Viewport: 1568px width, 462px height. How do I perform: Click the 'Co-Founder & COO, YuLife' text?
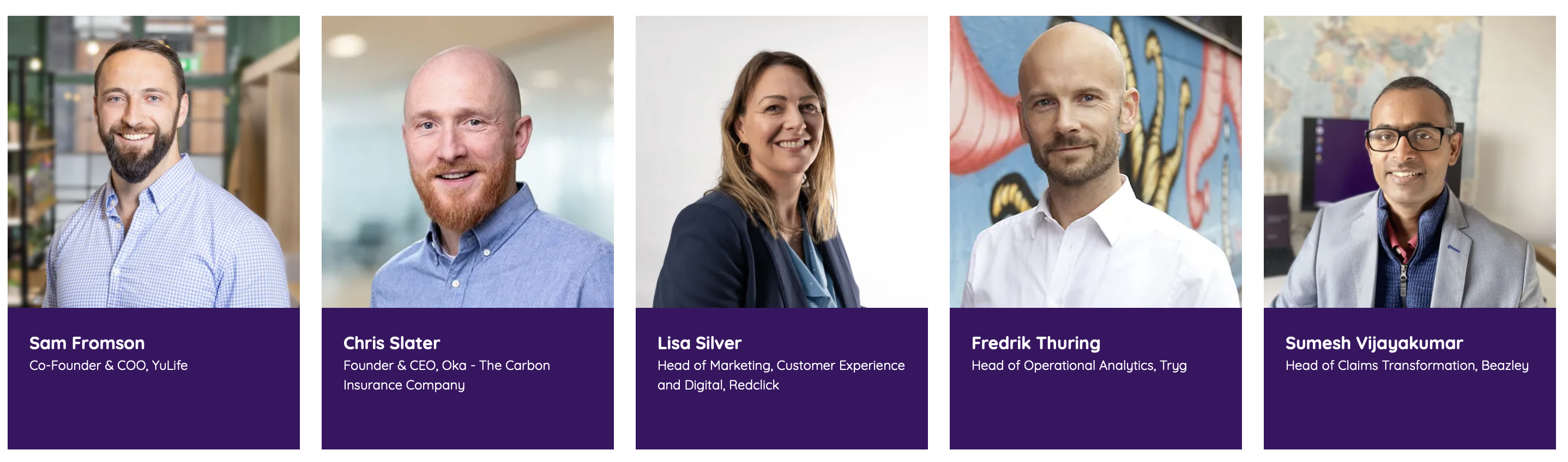pos(108,366)
